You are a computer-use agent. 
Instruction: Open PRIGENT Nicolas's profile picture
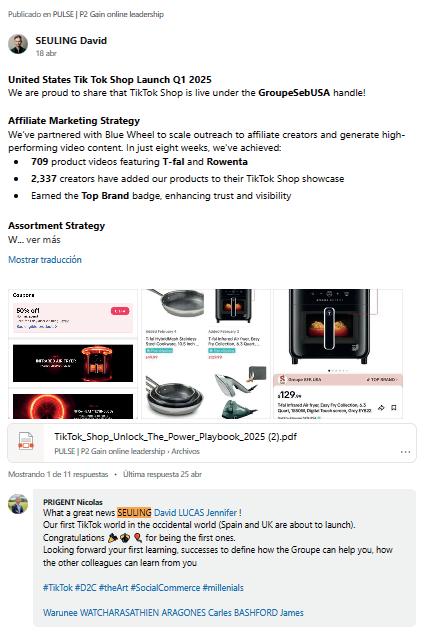tap(18, 504)
